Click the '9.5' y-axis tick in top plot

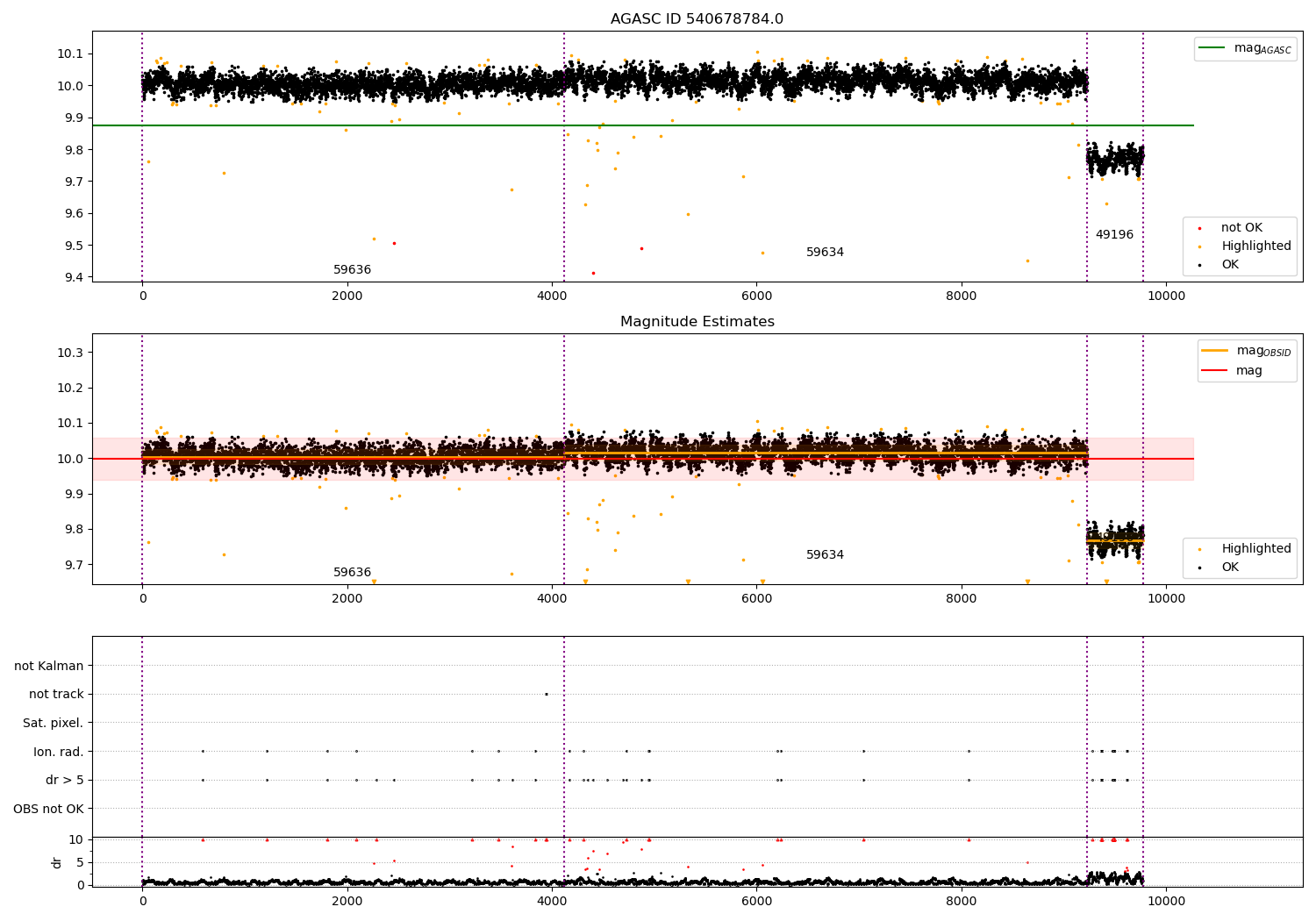coord(75,246)
